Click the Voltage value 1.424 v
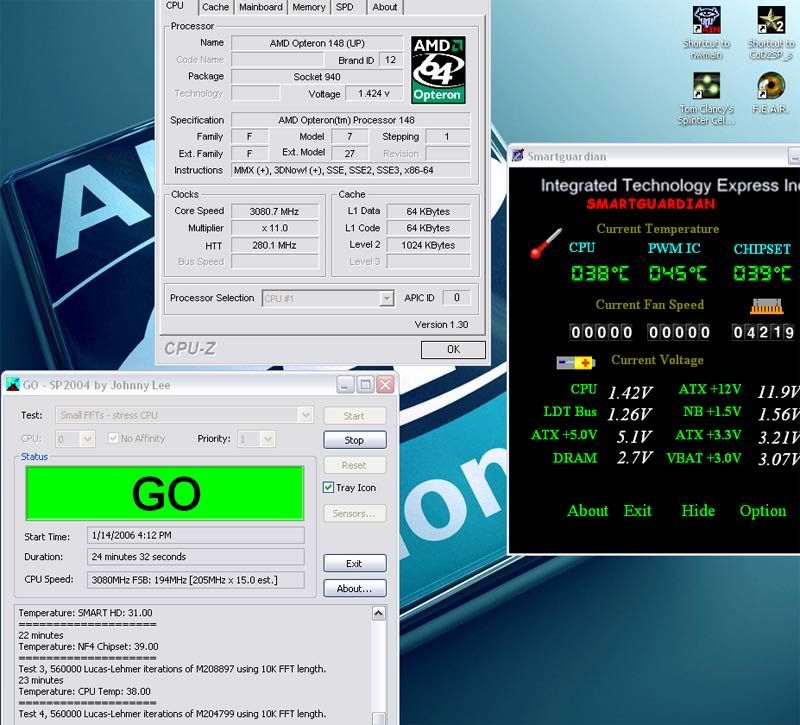The image size is (800, 725). coord(374,93)
